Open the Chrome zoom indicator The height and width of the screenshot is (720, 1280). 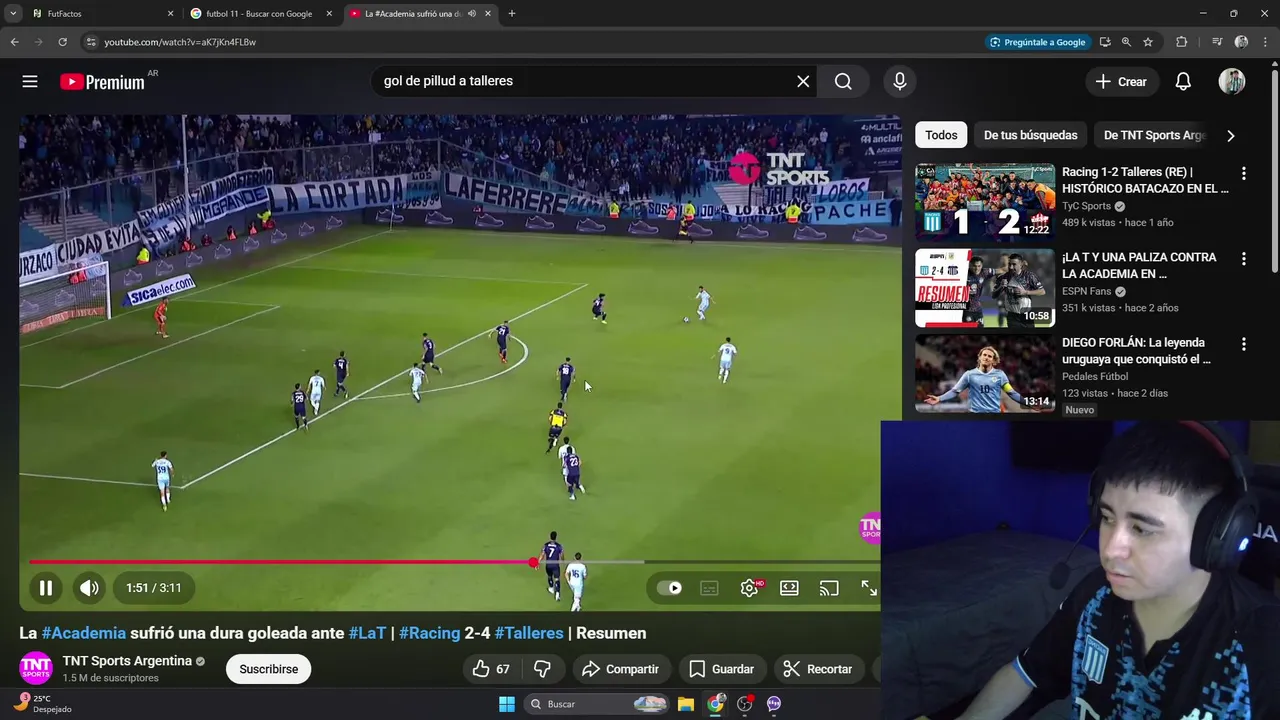point(1126,42)
